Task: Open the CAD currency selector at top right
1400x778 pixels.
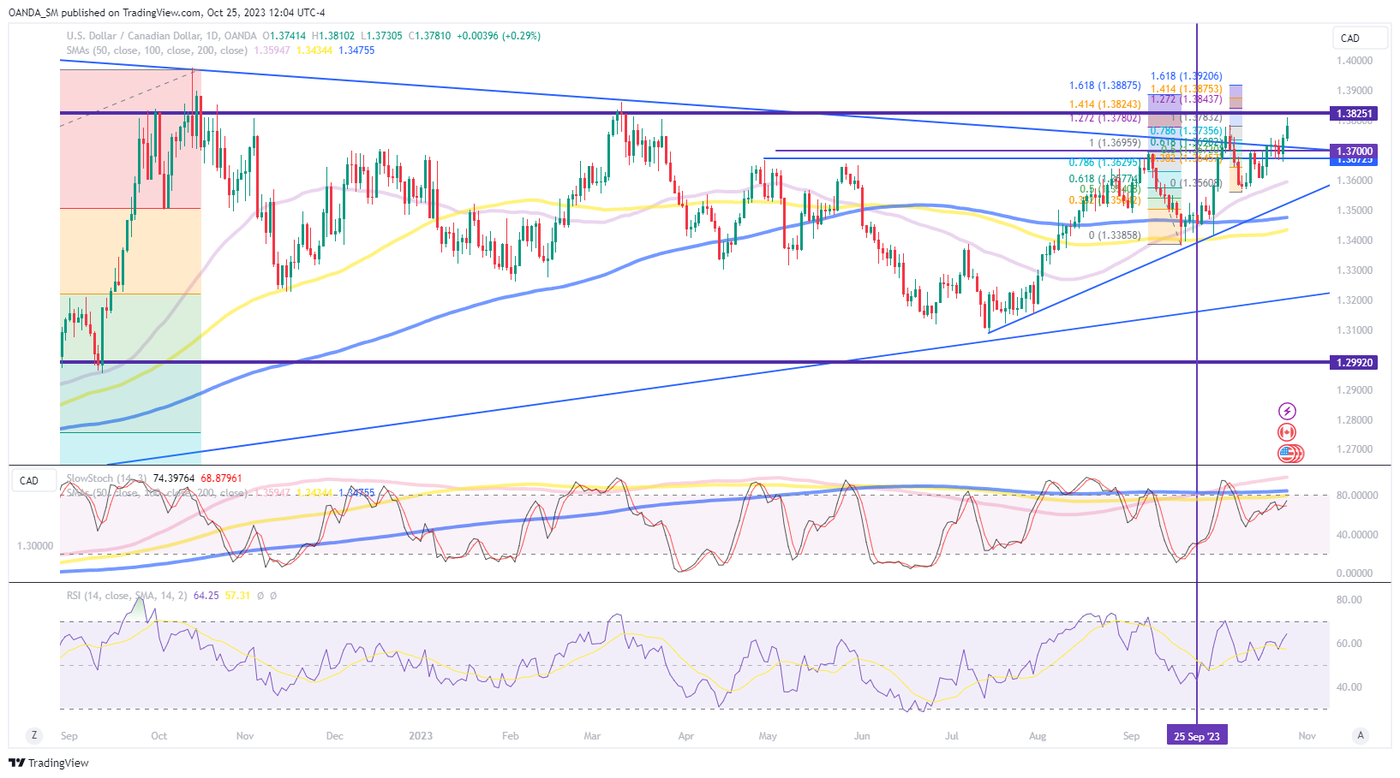Action: (1360, 39)
